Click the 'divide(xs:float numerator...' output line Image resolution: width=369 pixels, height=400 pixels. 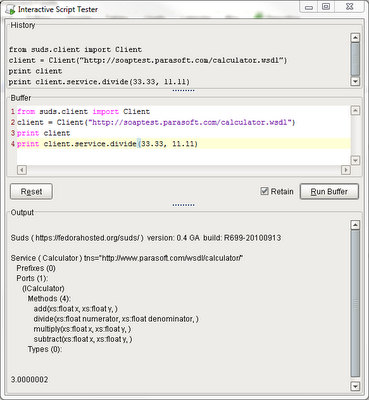click(116, 319)
